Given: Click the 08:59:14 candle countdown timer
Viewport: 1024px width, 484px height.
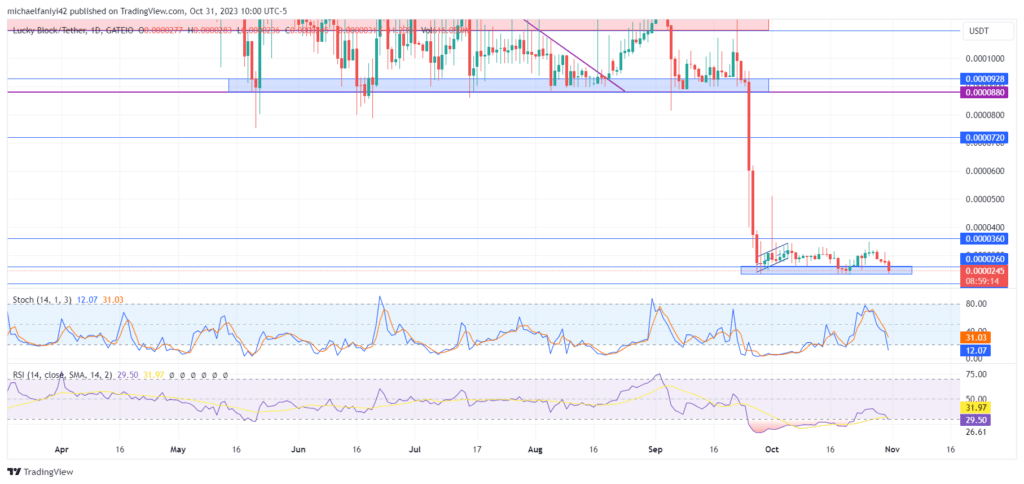Looking at the screenshot, I should pos(984,281).
